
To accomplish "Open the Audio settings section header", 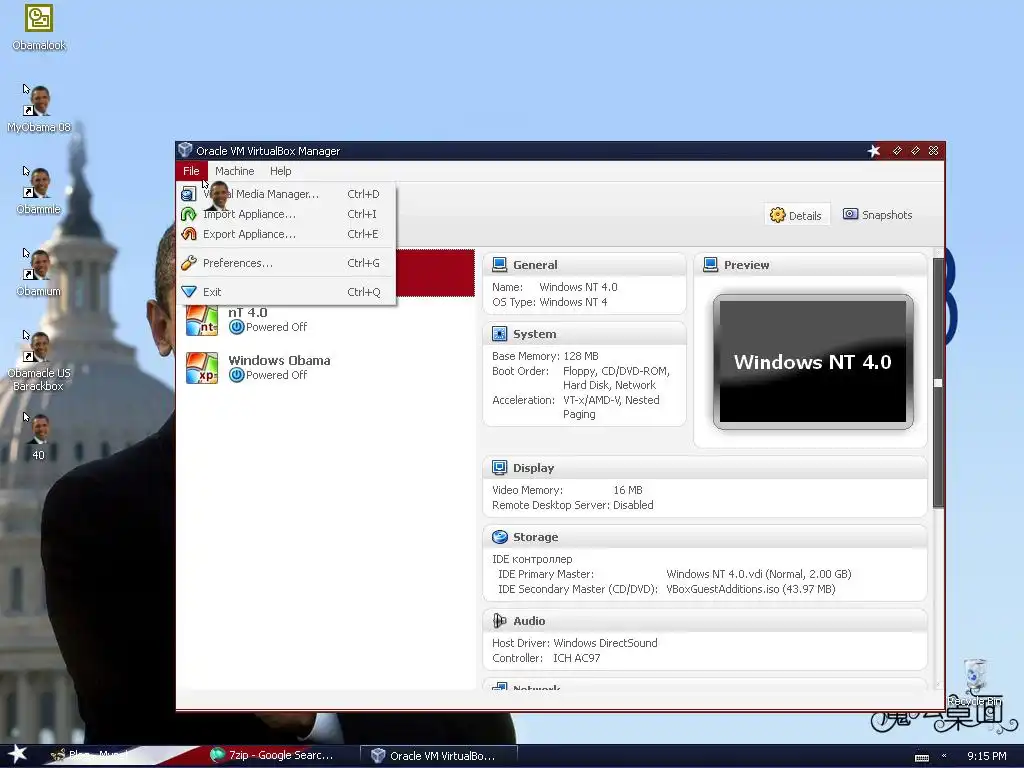I will [x=705, y=620].
